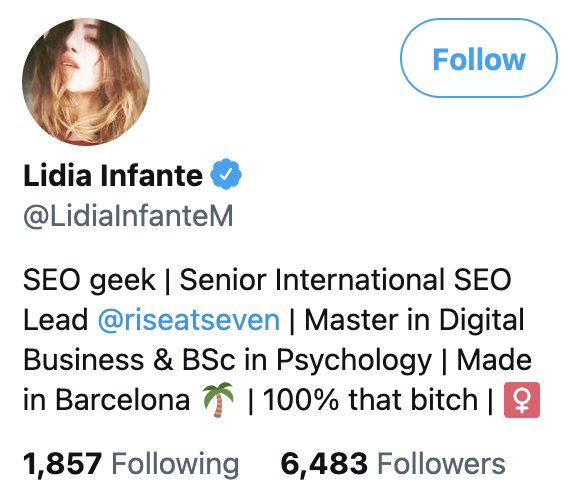
Task: Click the blue verified checkmark badge
Action: (x=226, y=174)
